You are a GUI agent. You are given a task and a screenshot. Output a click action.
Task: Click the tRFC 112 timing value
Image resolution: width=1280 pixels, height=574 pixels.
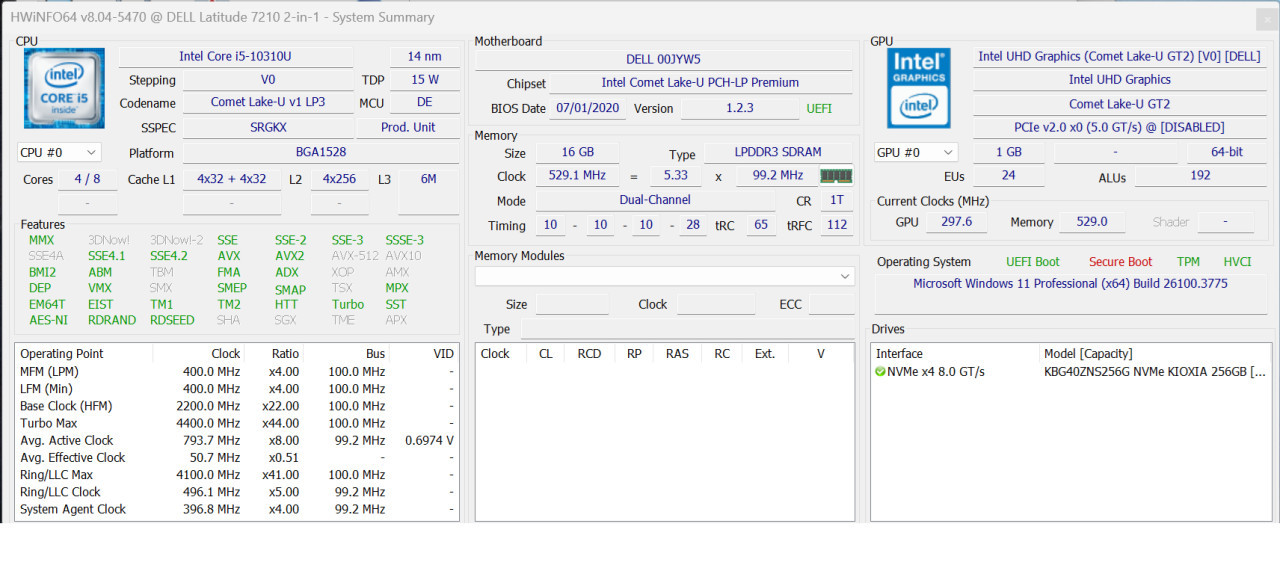(837, 225)
